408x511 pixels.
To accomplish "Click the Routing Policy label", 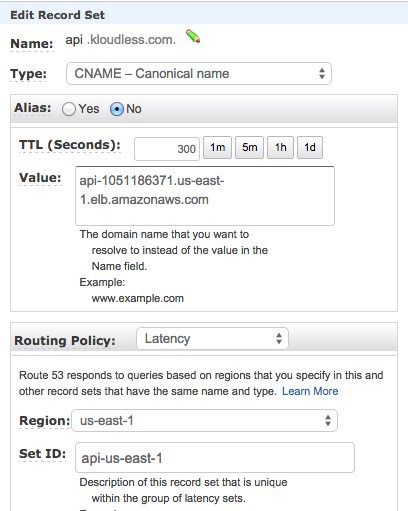I will pos(65,341).
